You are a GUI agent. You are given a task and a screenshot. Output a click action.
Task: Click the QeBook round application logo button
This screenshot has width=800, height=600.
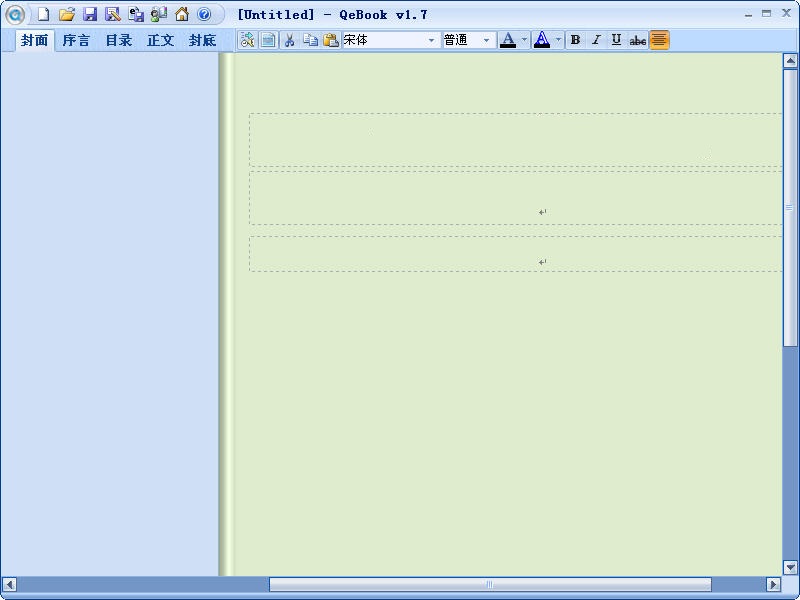tap(15, 15)
